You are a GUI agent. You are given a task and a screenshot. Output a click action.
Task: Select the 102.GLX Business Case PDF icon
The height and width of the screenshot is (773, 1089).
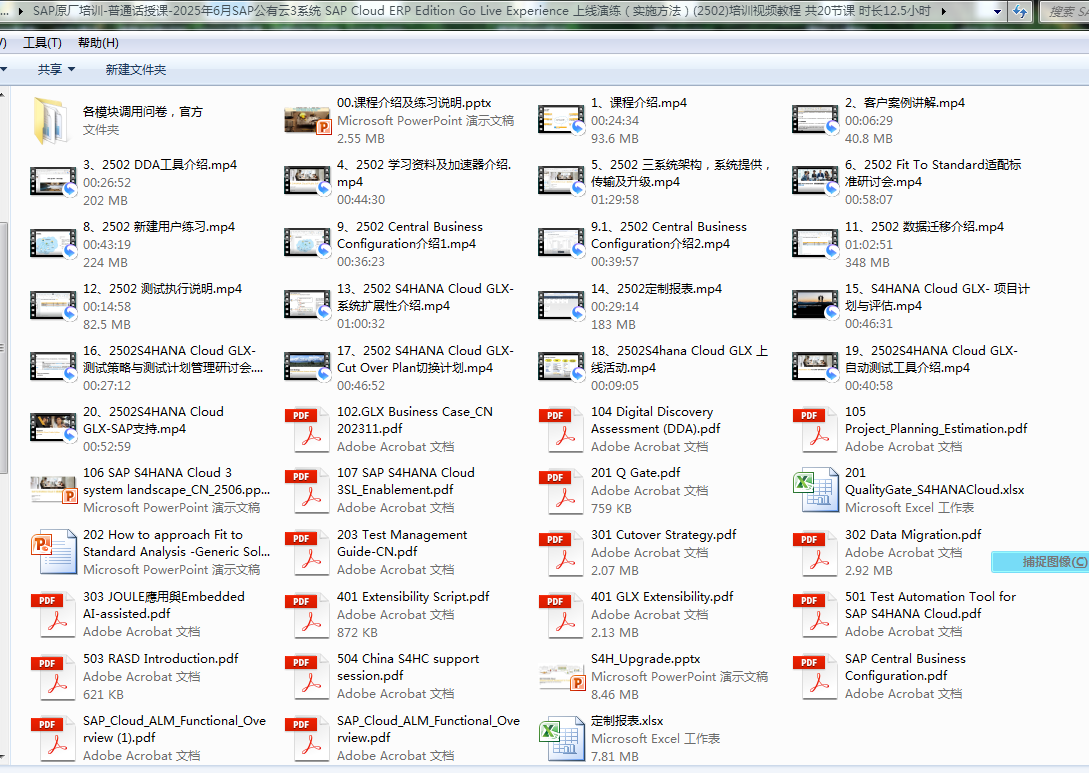(307, 430)
